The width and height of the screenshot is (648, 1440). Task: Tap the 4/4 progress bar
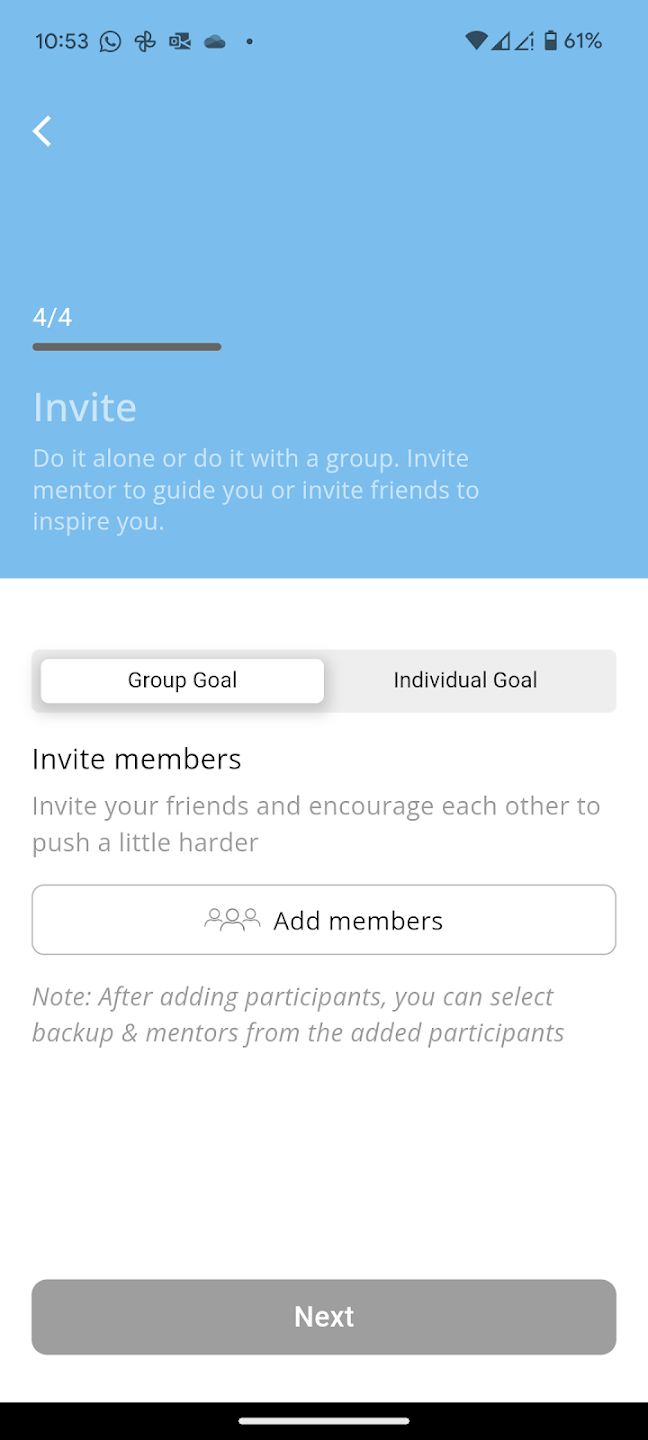coord(126,347)
